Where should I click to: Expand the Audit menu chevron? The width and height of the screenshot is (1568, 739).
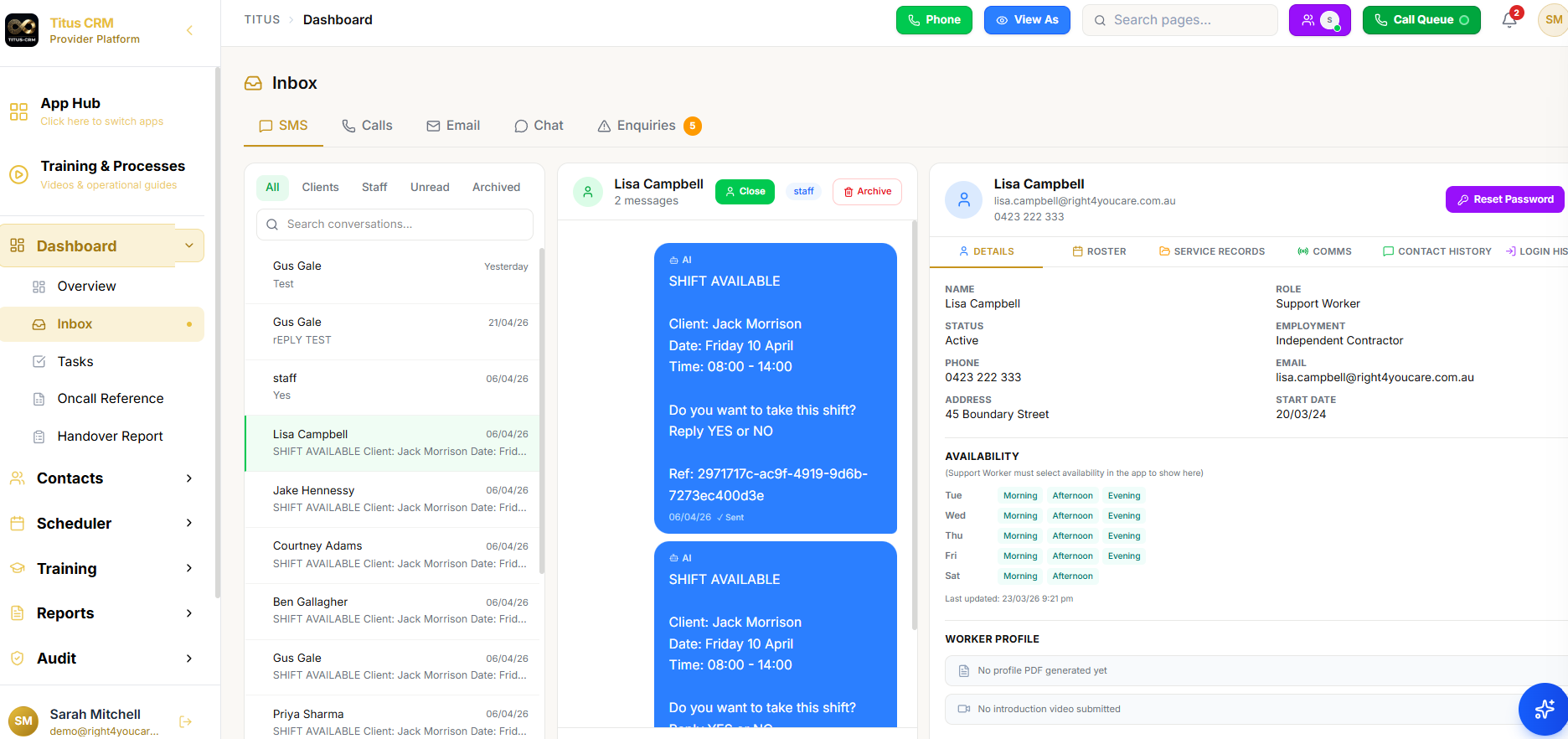click(189, 659)
